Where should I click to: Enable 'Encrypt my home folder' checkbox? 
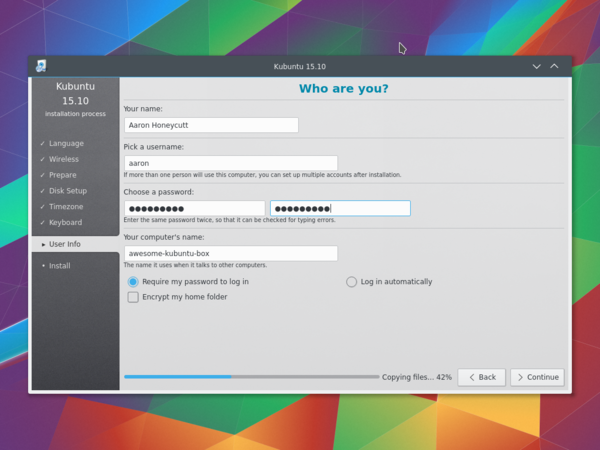point(177,297)
